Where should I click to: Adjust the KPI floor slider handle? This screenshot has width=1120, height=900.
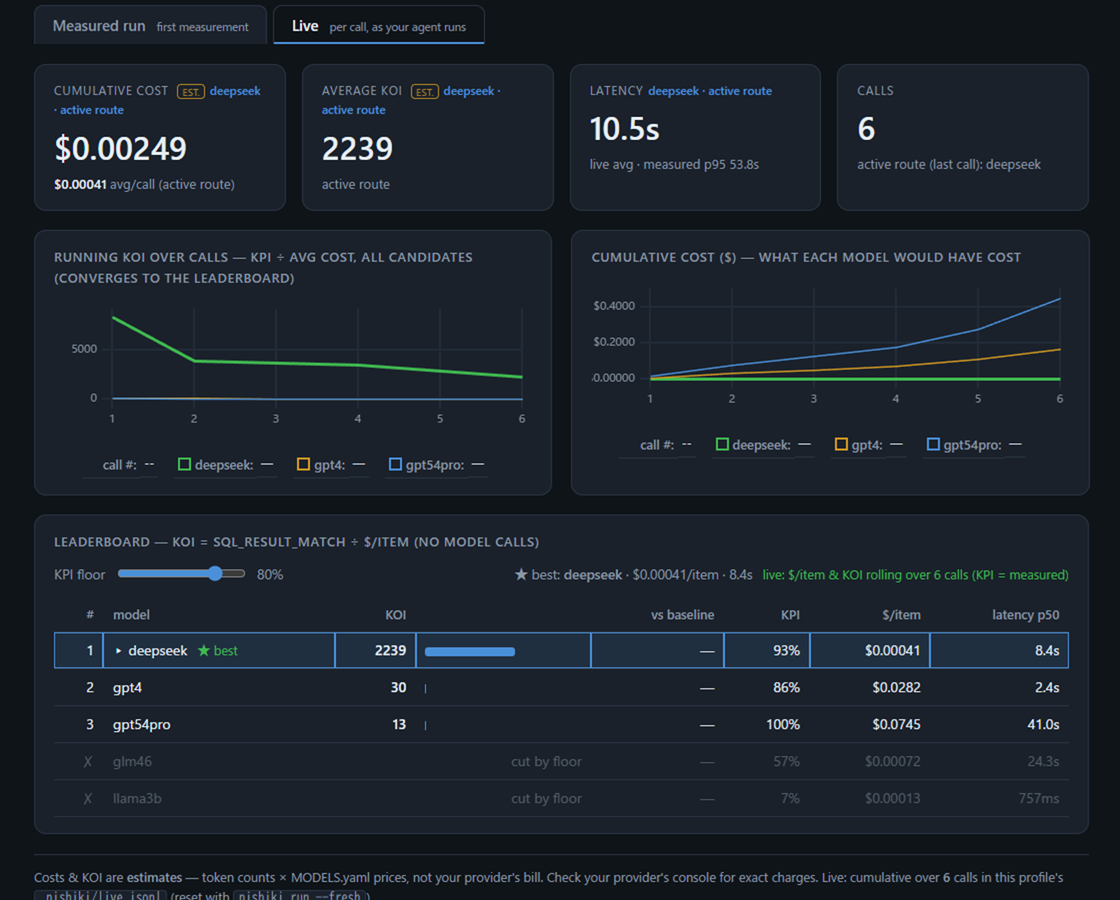click(215, 574)
